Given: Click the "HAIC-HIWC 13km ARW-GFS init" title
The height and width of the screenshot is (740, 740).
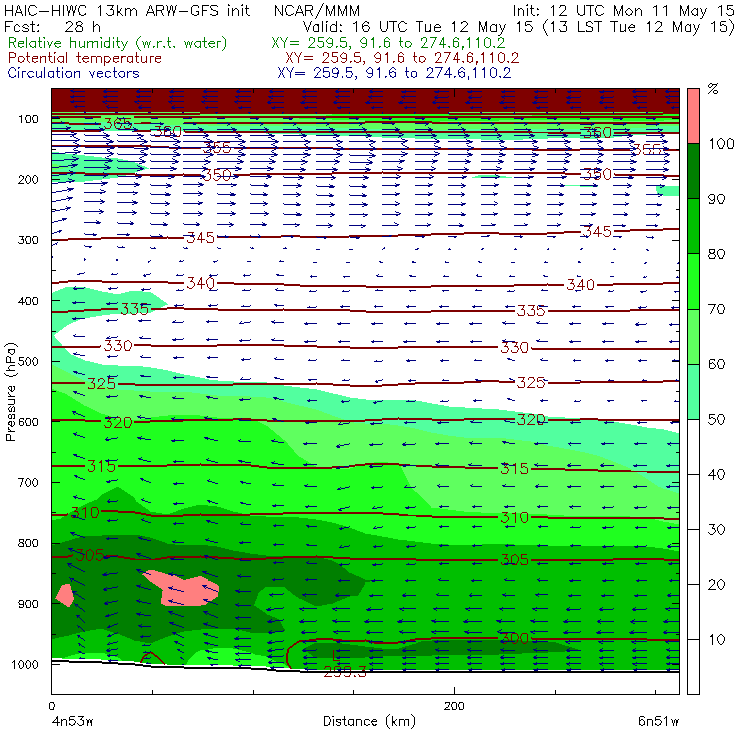Looking at the screenshot, I should coord(127,10).
